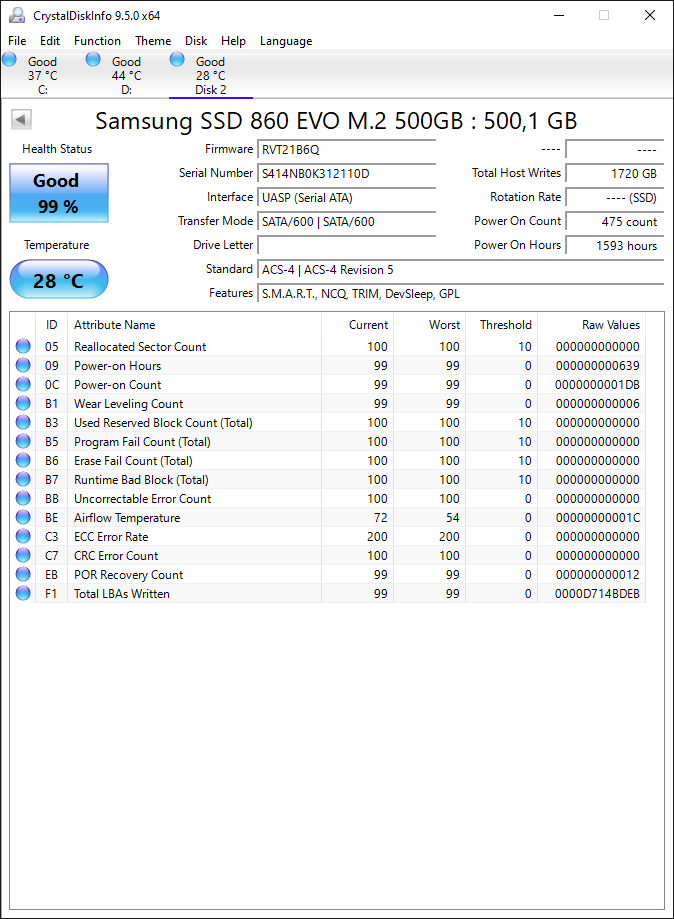Image resolution: width=674 pixels, height=919 pixels.
Task: Click the Samsung SSD 860 EVO model title
Action: pyautogui.click(x=336, y=121)
